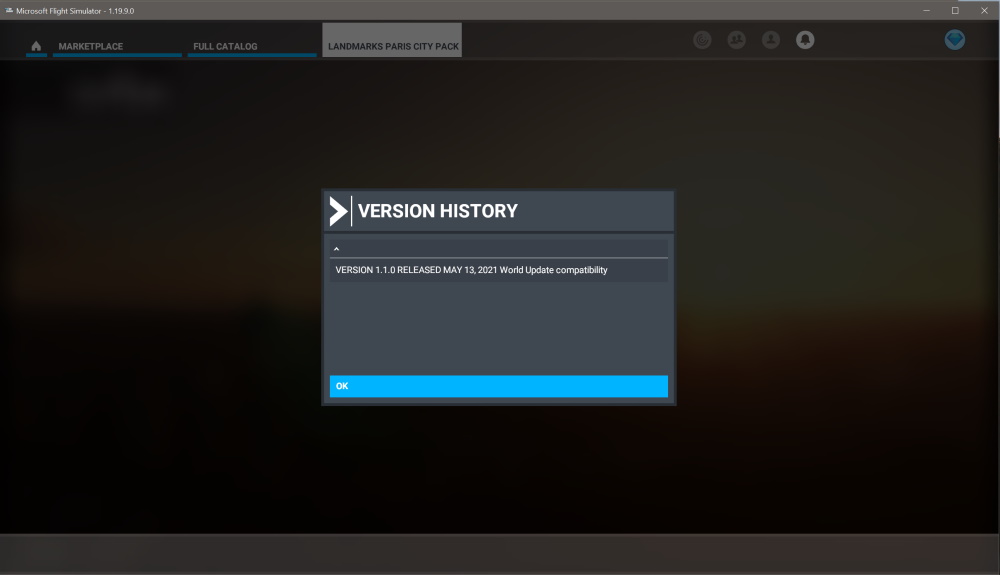Select the Landmarks Paris City Pack tab

[x=392, y=40]
